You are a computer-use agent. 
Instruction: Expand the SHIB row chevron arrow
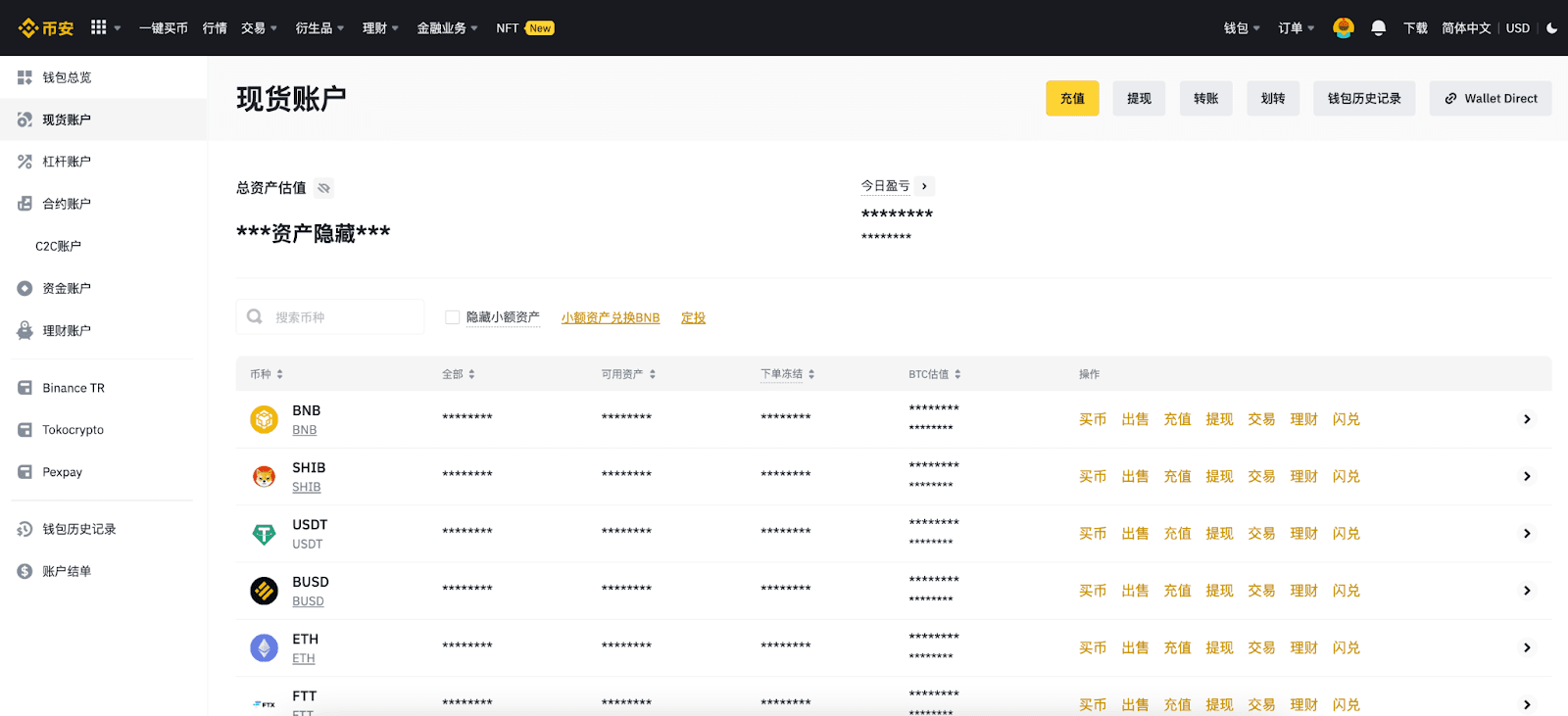point(1527,476)
